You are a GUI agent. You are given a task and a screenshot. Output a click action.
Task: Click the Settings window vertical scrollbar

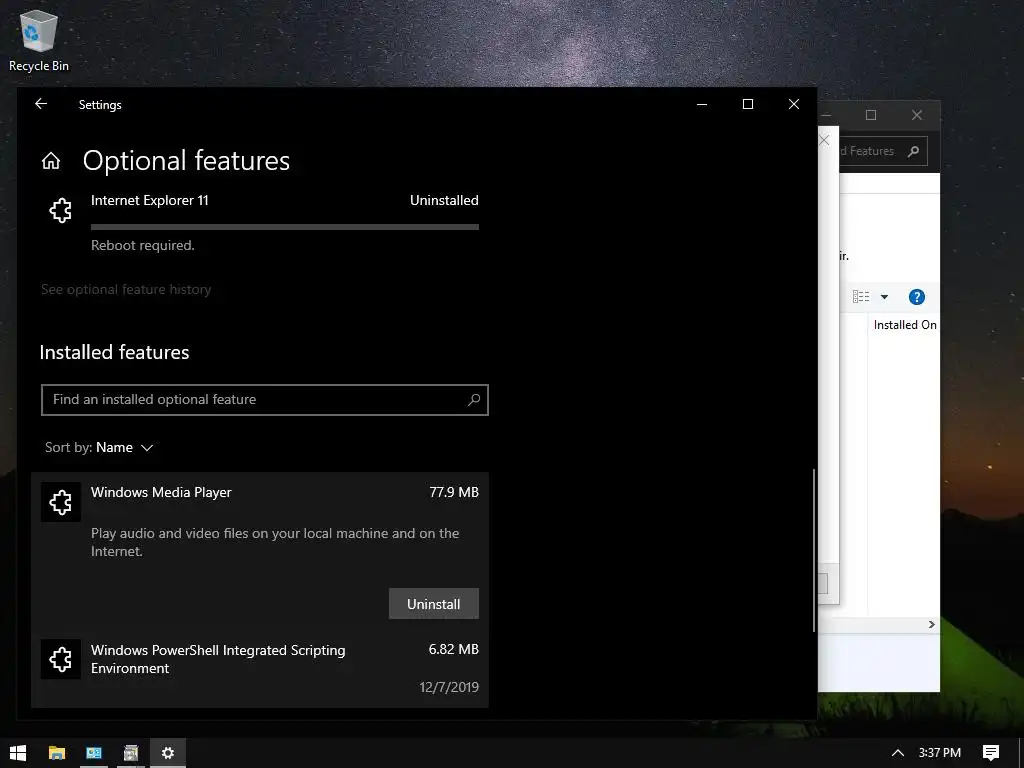(814, 550)
